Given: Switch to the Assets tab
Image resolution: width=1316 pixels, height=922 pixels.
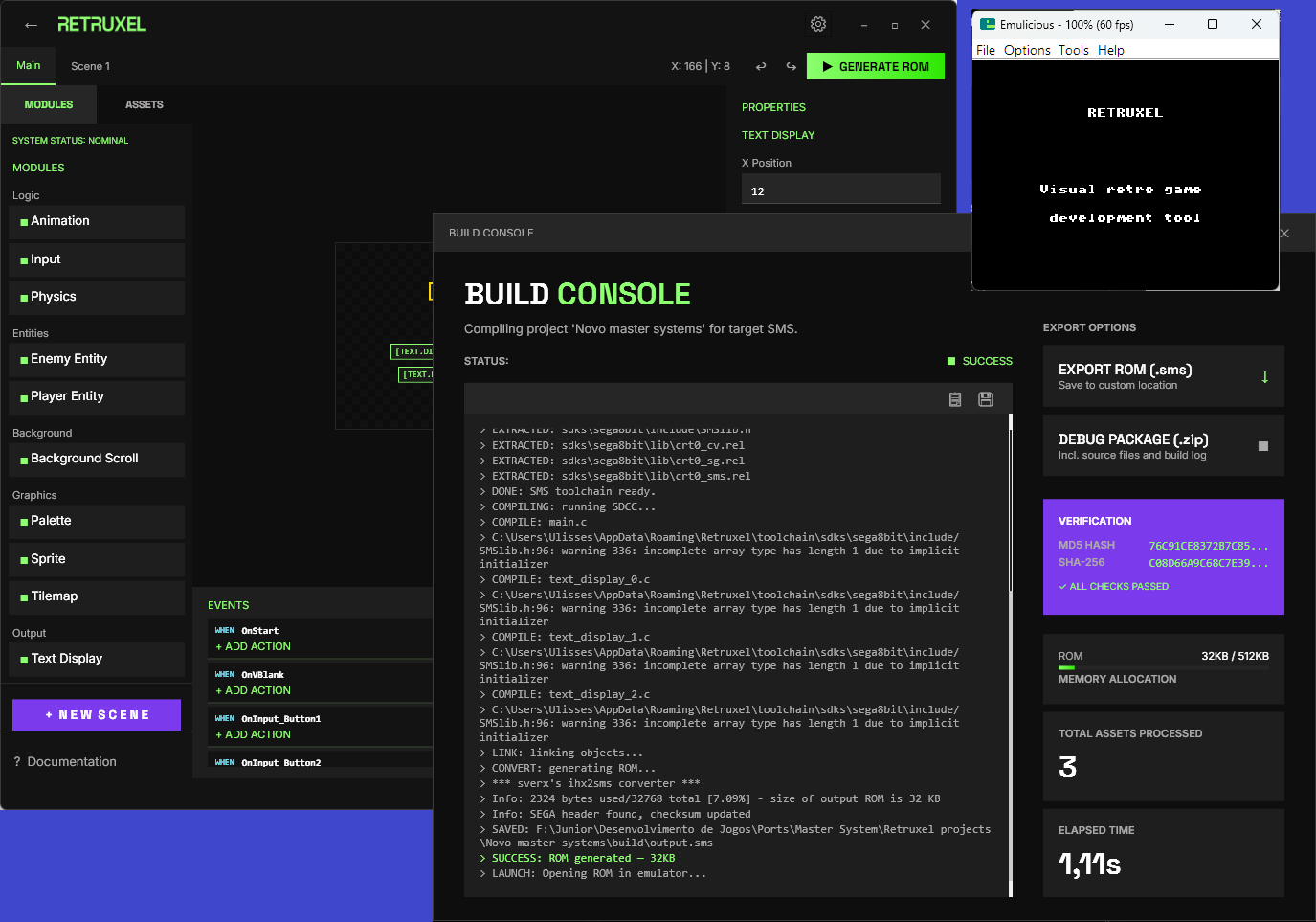Looking at the screenshot, I should pyautogui.click(x=145, y=104).
